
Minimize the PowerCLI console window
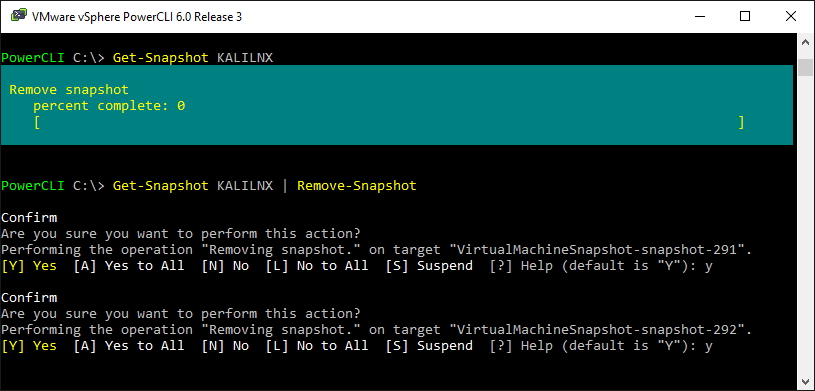pyautogui.click(x=699, y=17)
